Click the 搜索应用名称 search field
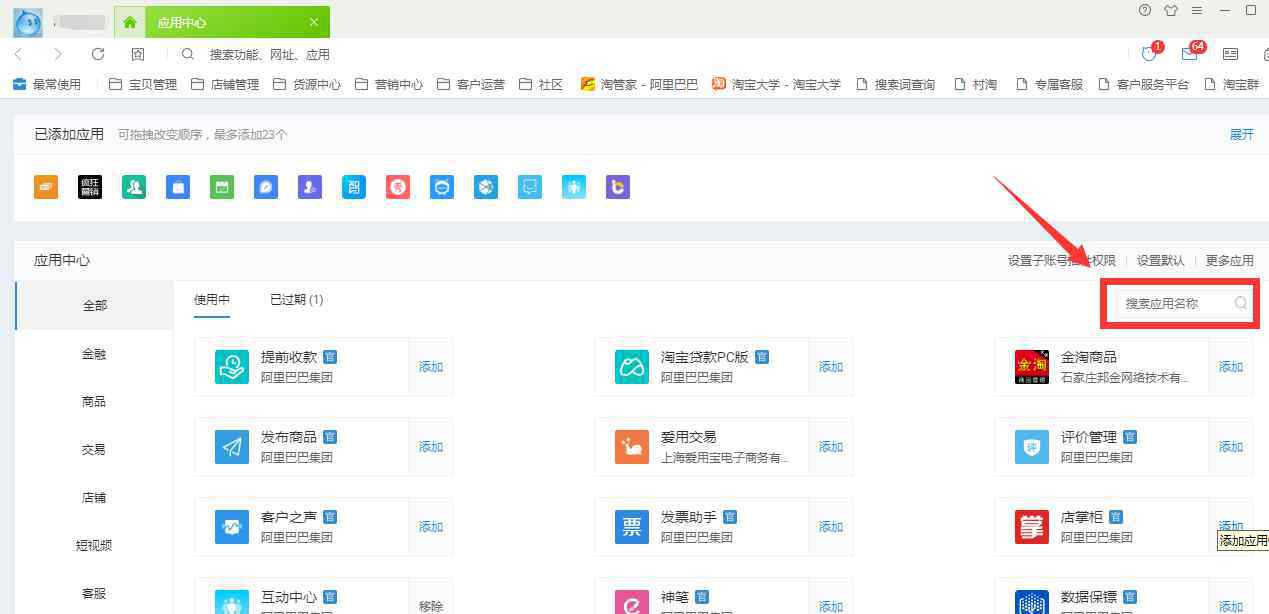Viewport: 1269px width, 614px height. [1175, 303]
